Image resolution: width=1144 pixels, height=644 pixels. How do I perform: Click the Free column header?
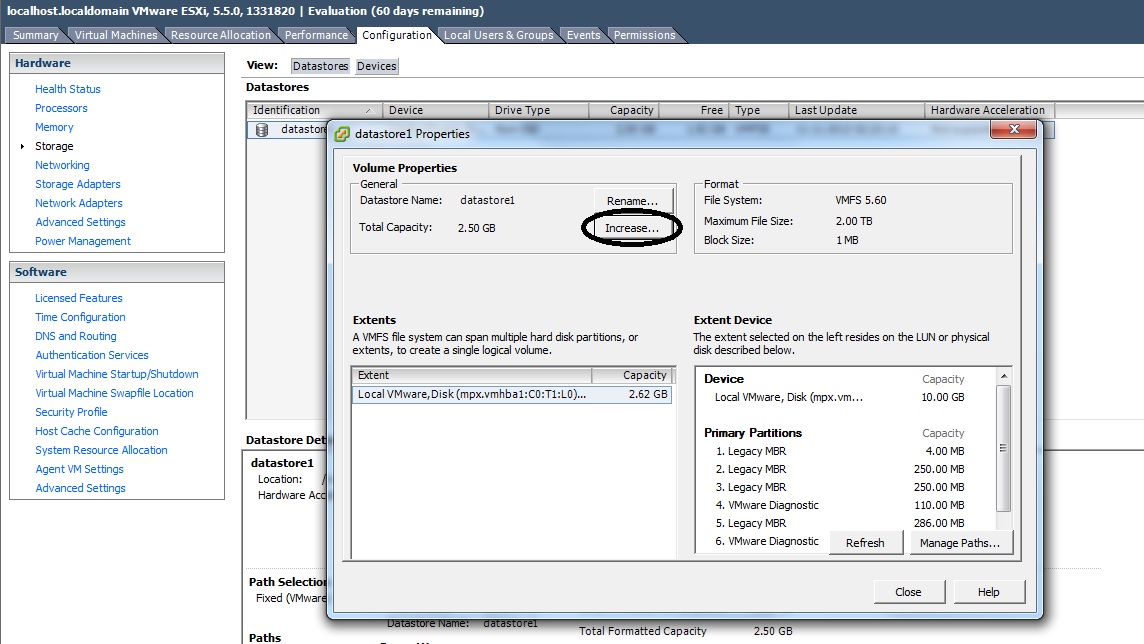pos(694,110)
